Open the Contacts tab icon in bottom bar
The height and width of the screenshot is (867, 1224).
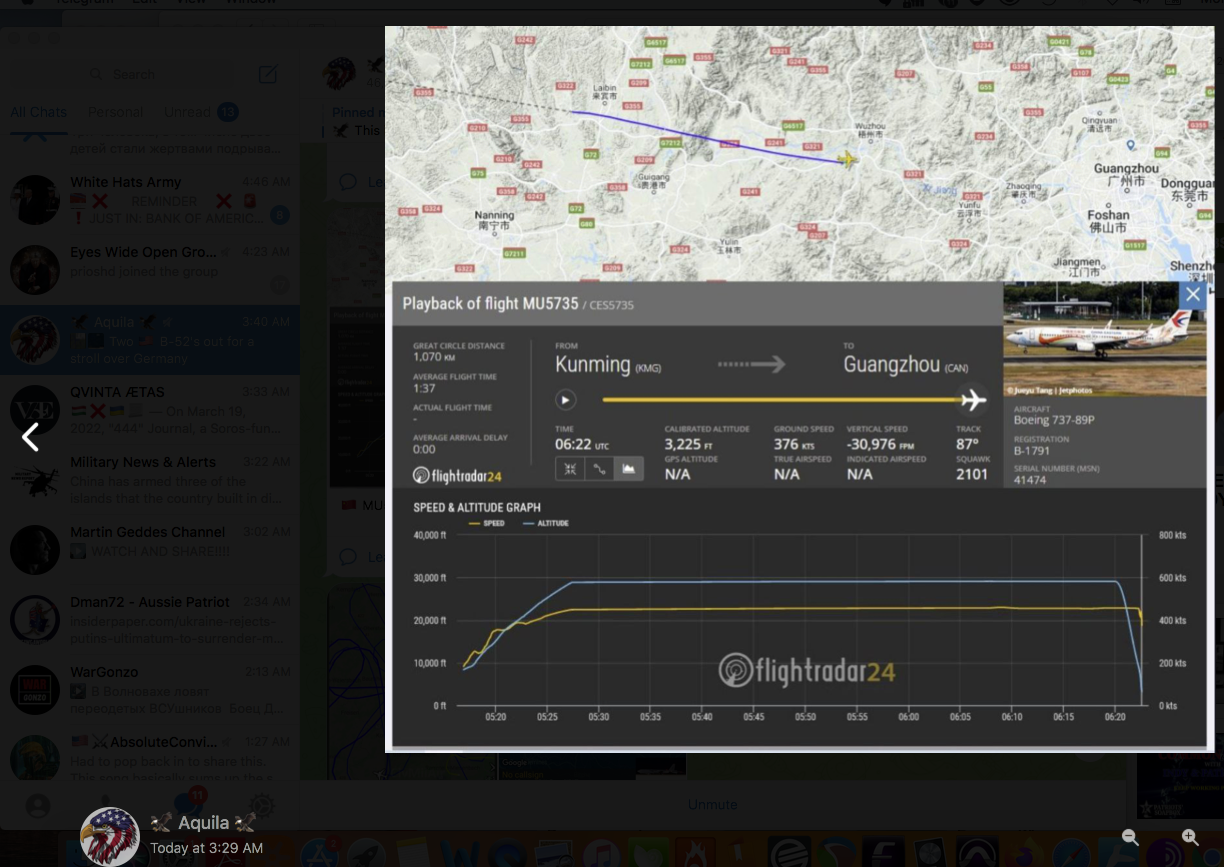click(38, 806)
